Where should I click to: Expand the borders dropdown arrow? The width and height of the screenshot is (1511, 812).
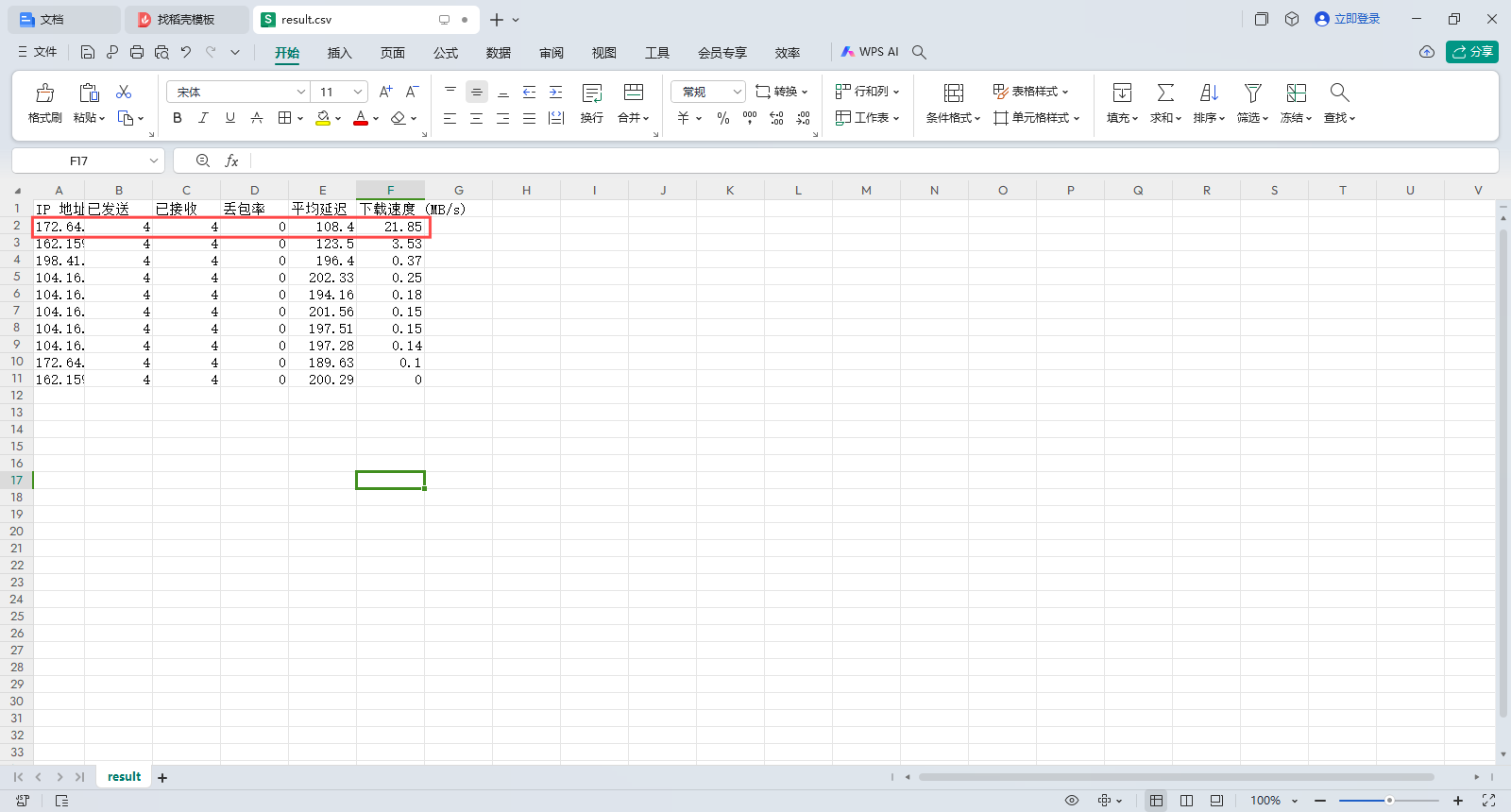[x=300, y=119]
